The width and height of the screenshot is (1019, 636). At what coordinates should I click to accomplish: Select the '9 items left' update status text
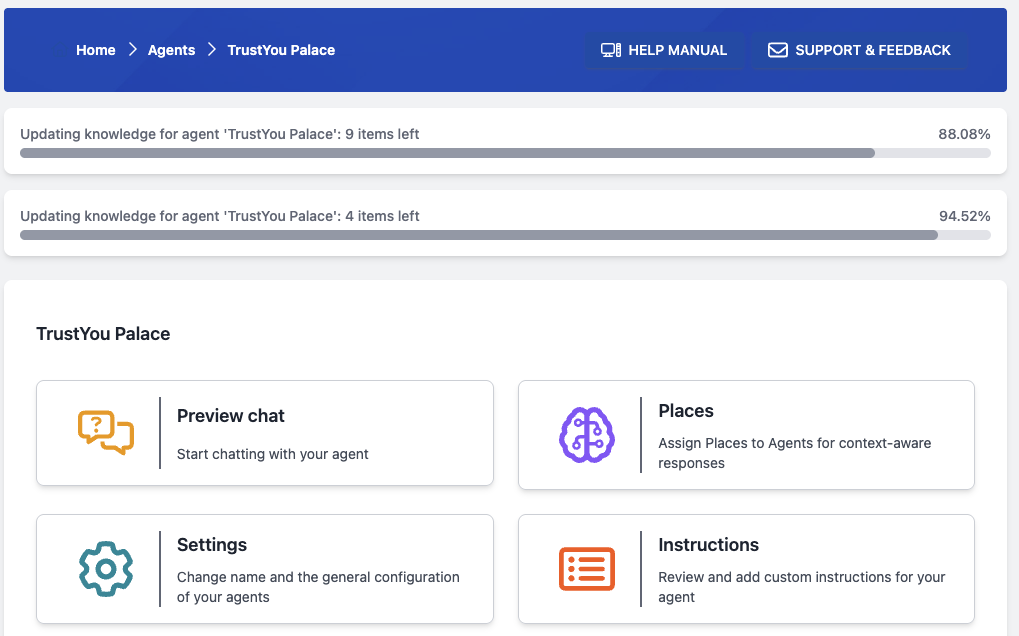click(220, 134)
